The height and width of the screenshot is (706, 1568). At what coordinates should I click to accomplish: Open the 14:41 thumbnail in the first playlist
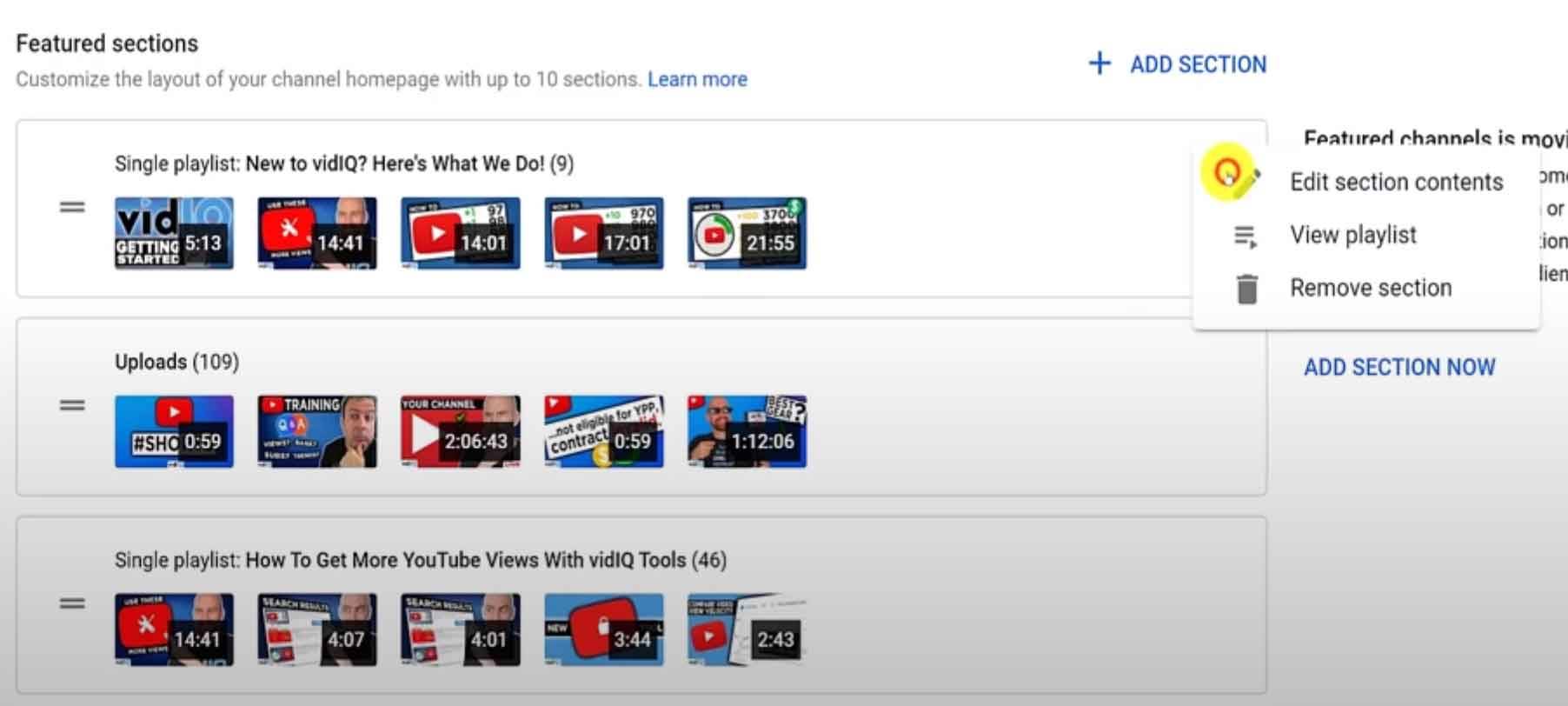pos(317,233)
